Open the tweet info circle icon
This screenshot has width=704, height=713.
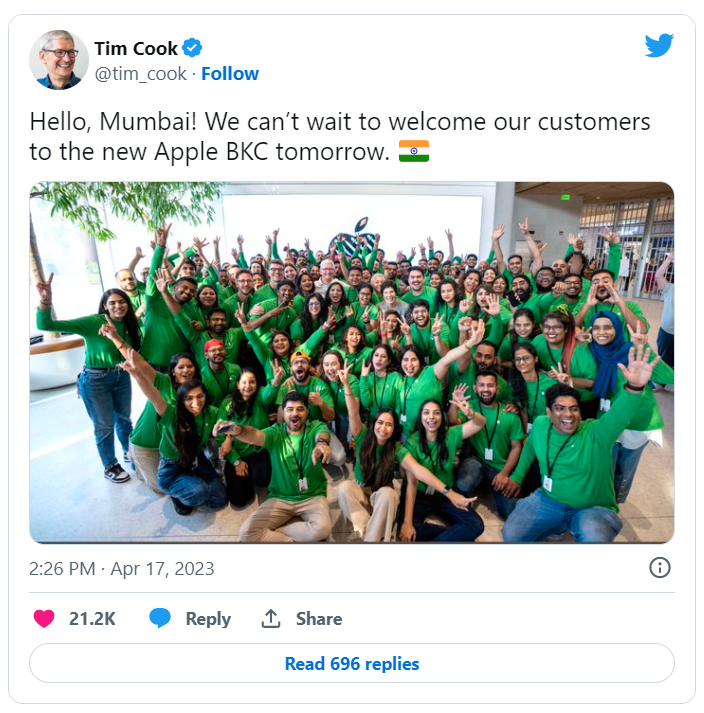coord(659,567)
